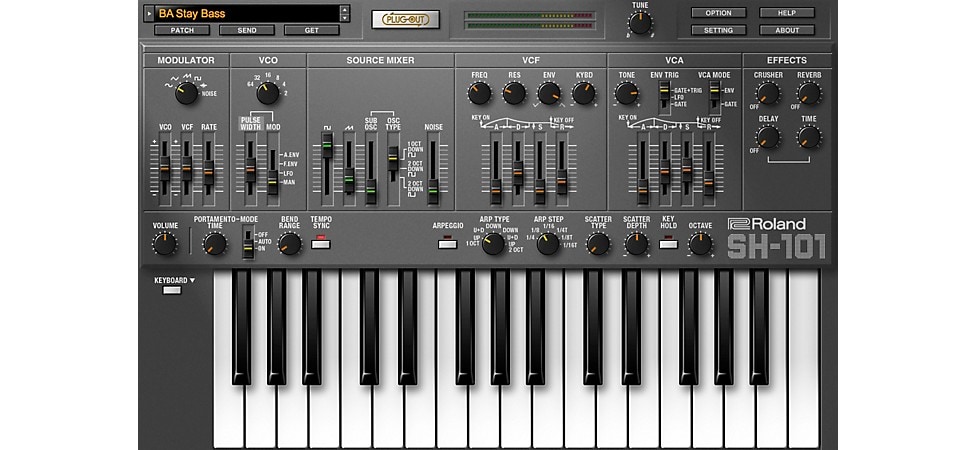
Task: Adjust the BEND RANGE knob
Action: 289,243
